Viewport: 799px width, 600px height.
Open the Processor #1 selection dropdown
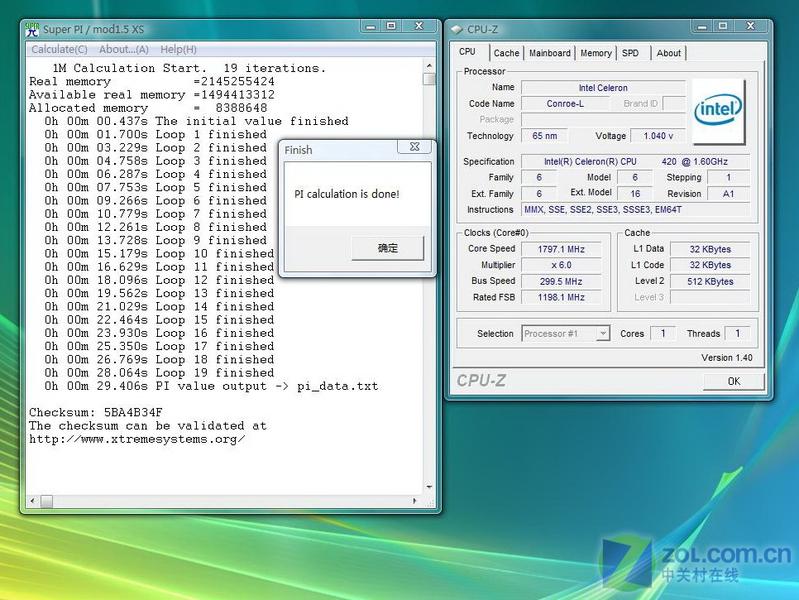(x=566, y=334)
